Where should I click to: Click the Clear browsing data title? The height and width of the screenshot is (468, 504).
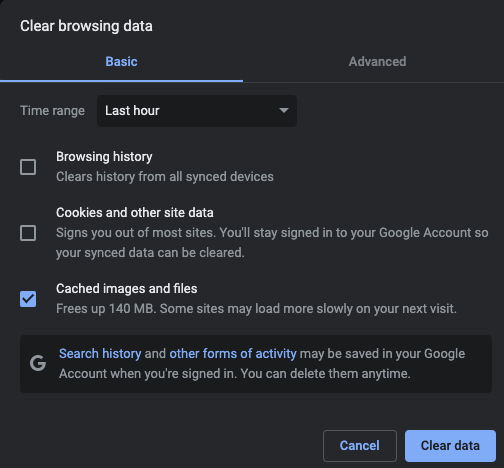(86, 26)
